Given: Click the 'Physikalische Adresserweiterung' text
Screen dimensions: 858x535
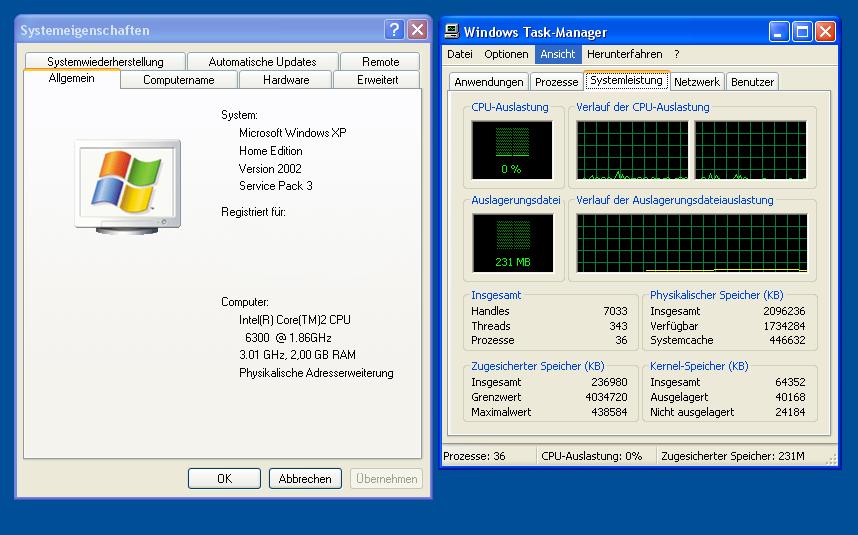Looking at the screenshot, I should coord(316,373).
